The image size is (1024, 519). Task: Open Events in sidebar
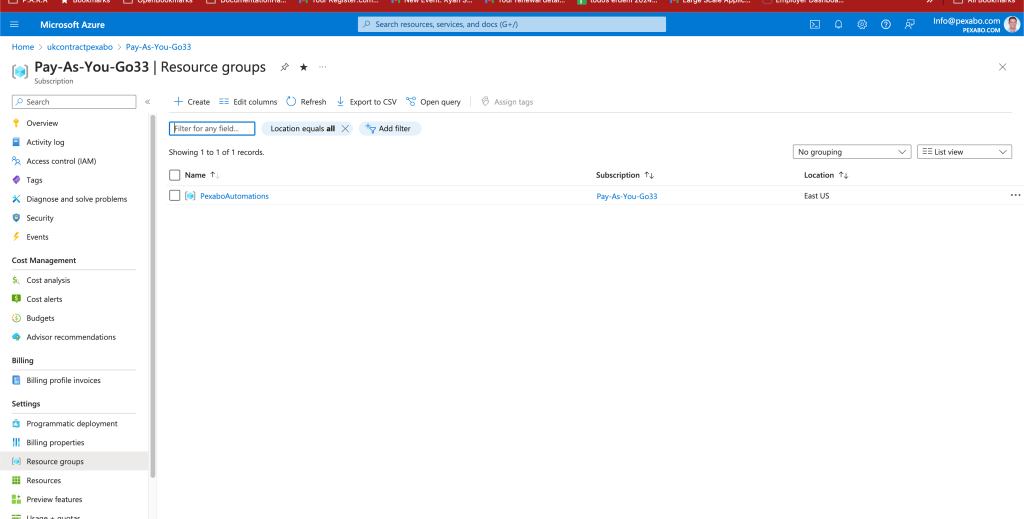37,237
